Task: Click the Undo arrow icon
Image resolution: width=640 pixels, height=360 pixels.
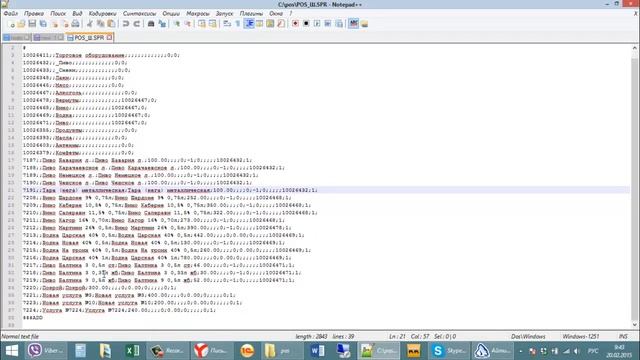Action: pos(126,24)
